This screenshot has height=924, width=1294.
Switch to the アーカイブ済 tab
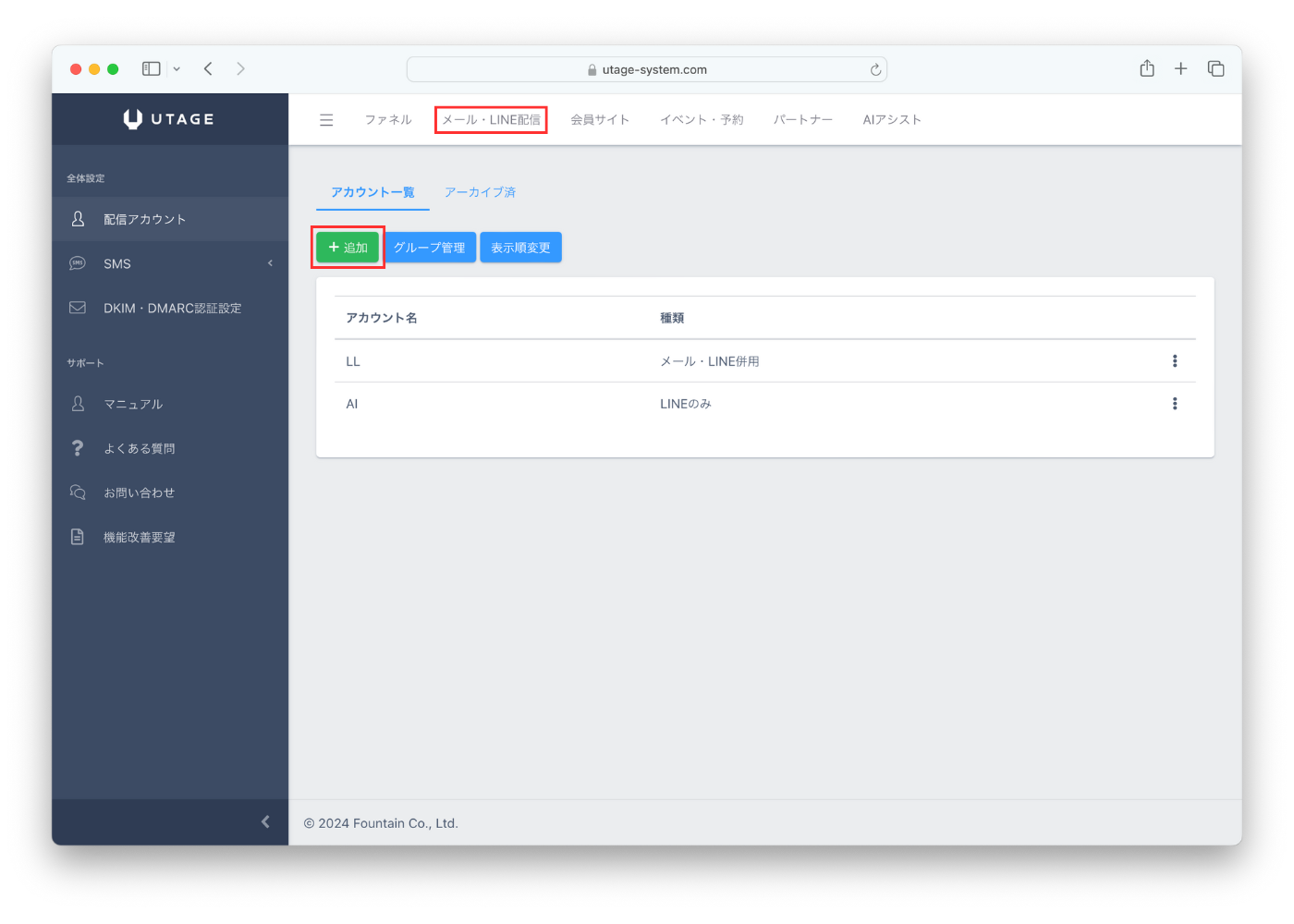[481, 192]
